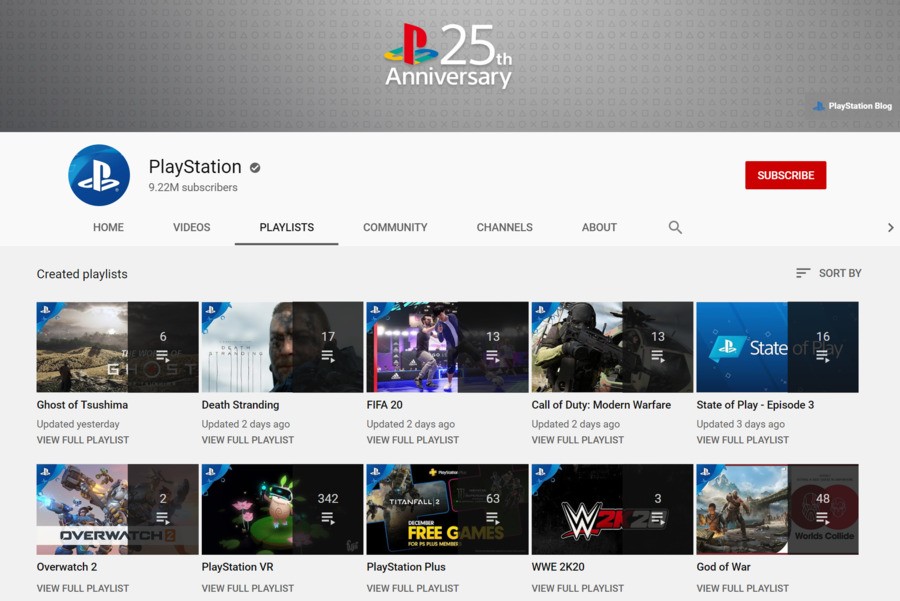
Task: Open the PlayStation Plus title link
Action: [406, 567]
